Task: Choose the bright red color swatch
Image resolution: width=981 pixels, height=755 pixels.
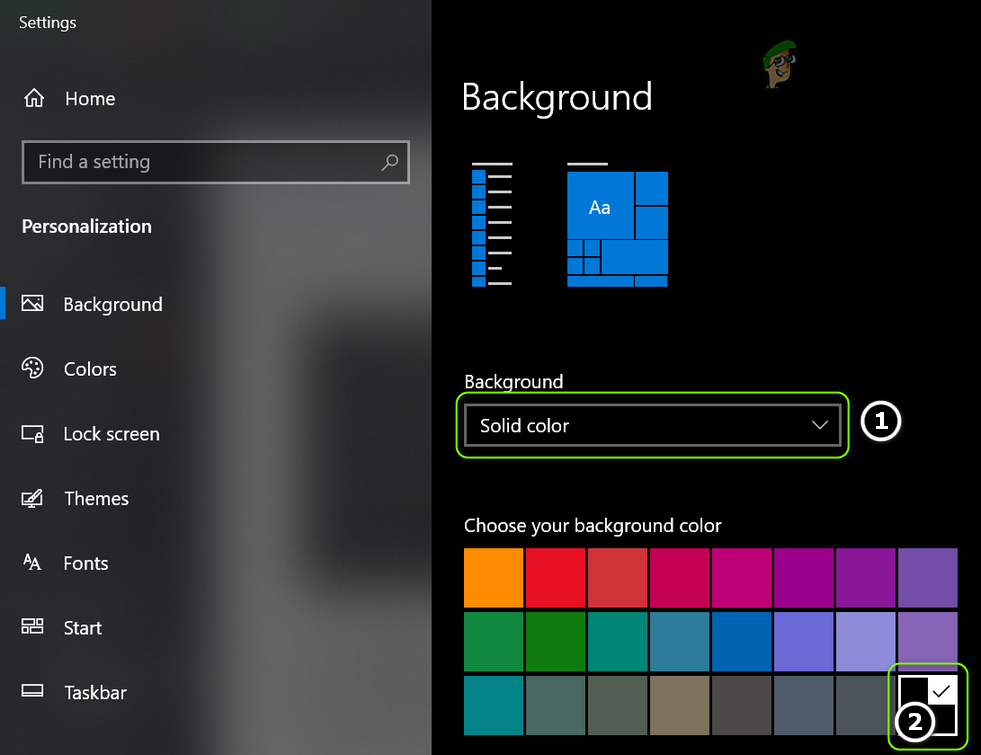Action: 555,578
